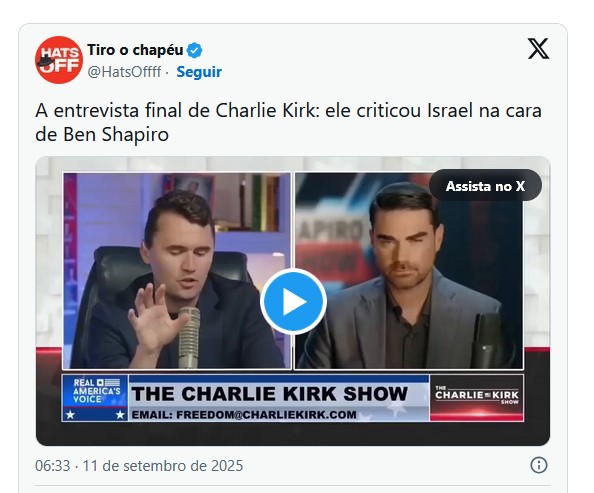The width and height of the screenshot is (594, 493).
Task: Click the Ben Shapiro text in the tweet
Action: tap(116, 135)
